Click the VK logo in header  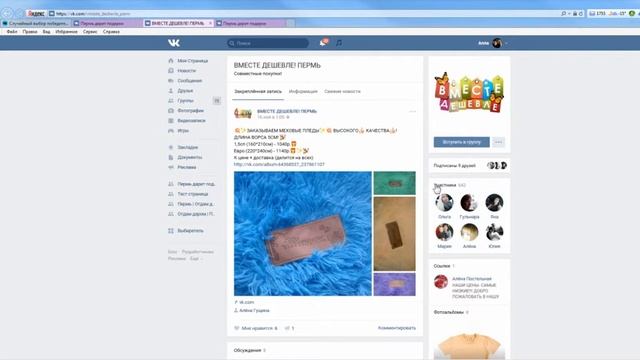pos(174,43)
